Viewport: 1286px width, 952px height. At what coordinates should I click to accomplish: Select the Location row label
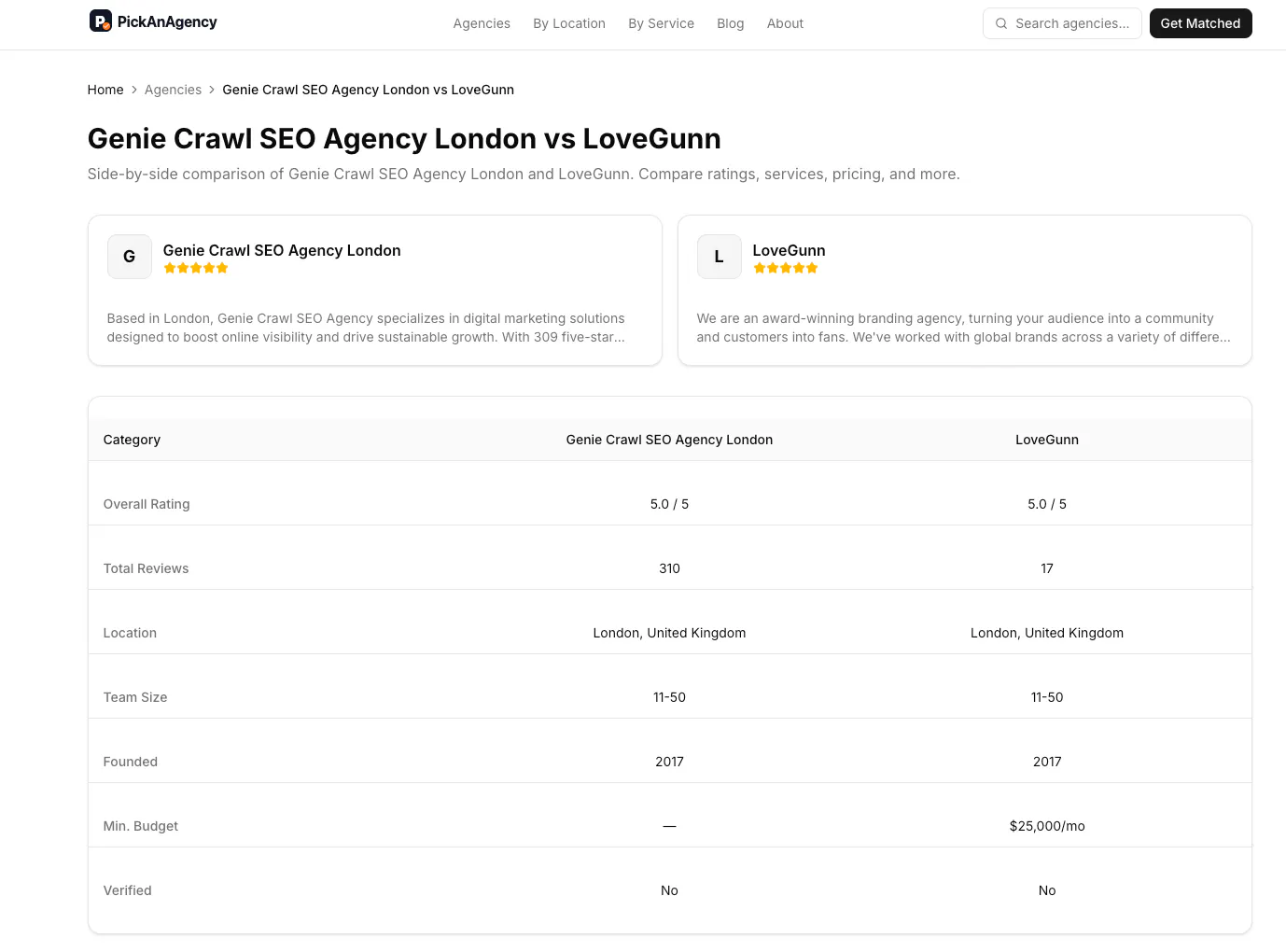point(130,633)
